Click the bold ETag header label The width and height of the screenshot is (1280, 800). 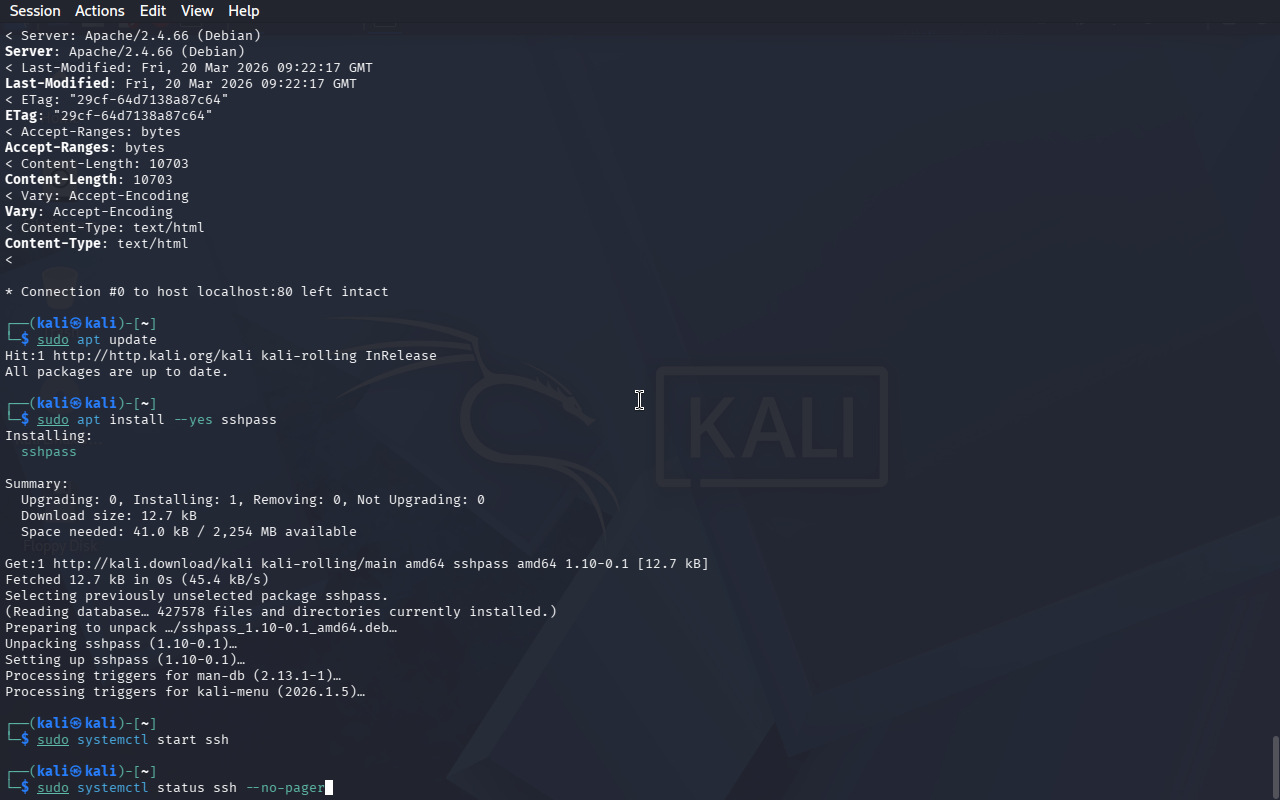pyautogui.click(x=21, y=116)
